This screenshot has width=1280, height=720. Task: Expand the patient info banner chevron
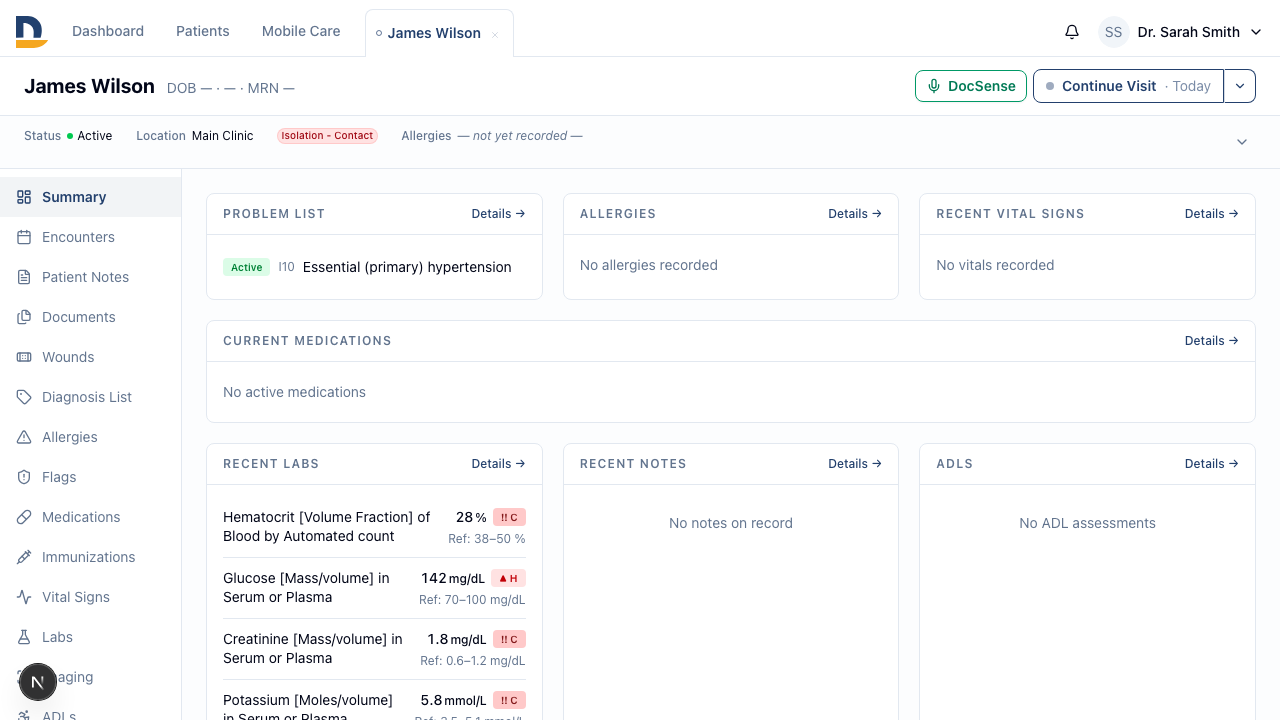pyautogui.click(x=1242, y=142)
